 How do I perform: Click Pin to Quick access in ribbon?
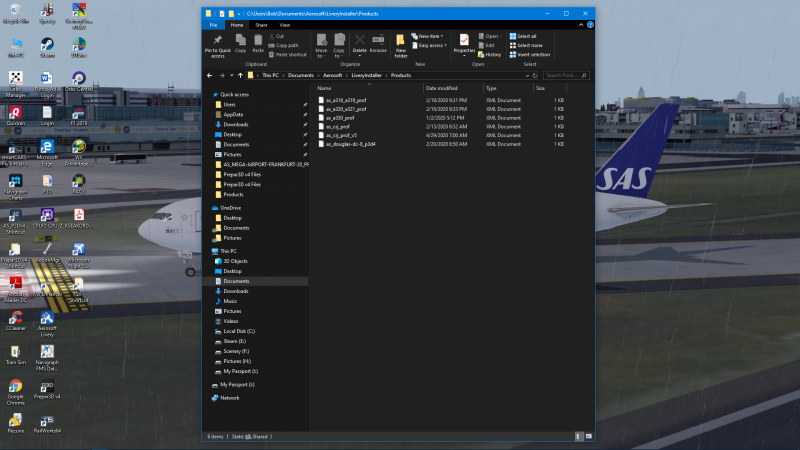pos(218,46)
